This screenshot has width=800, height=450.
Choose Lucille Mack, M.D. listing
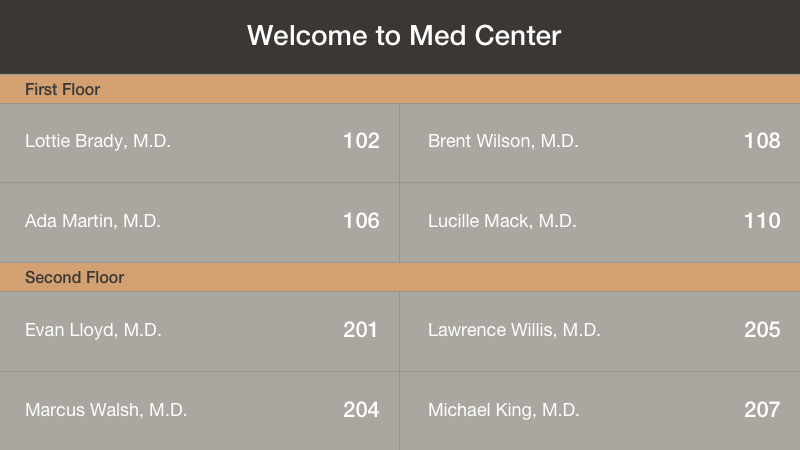coord(600,223)
